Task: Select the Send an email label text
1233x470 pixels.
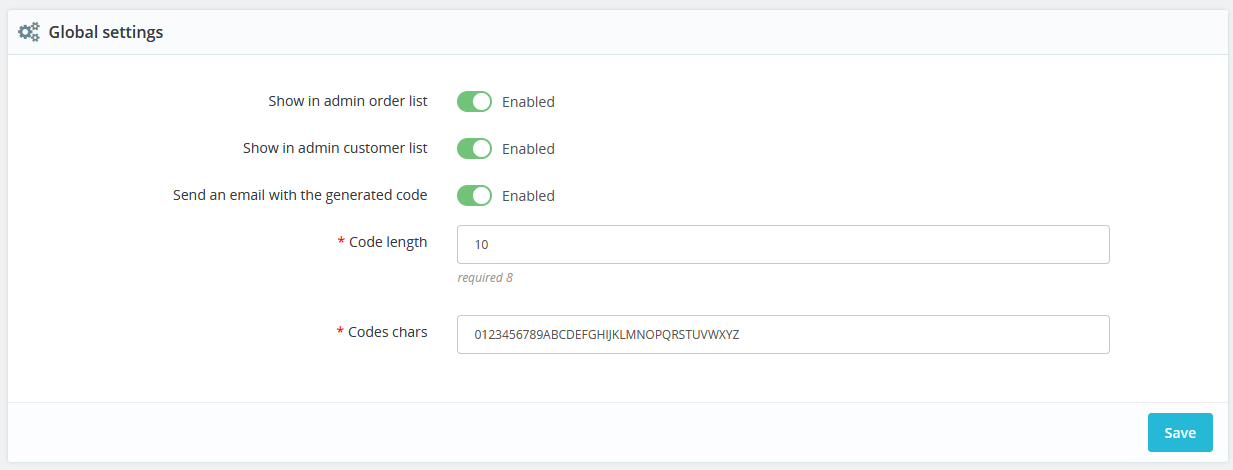Action: click(x=300, y=195)
